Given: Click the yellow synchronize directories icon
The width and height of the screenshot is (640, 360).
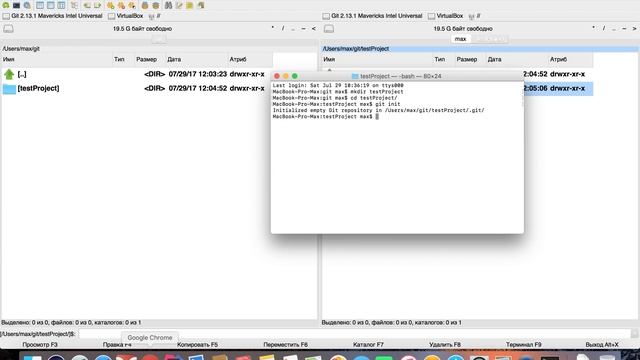Looking at the screenshot, I should [189, 5].
